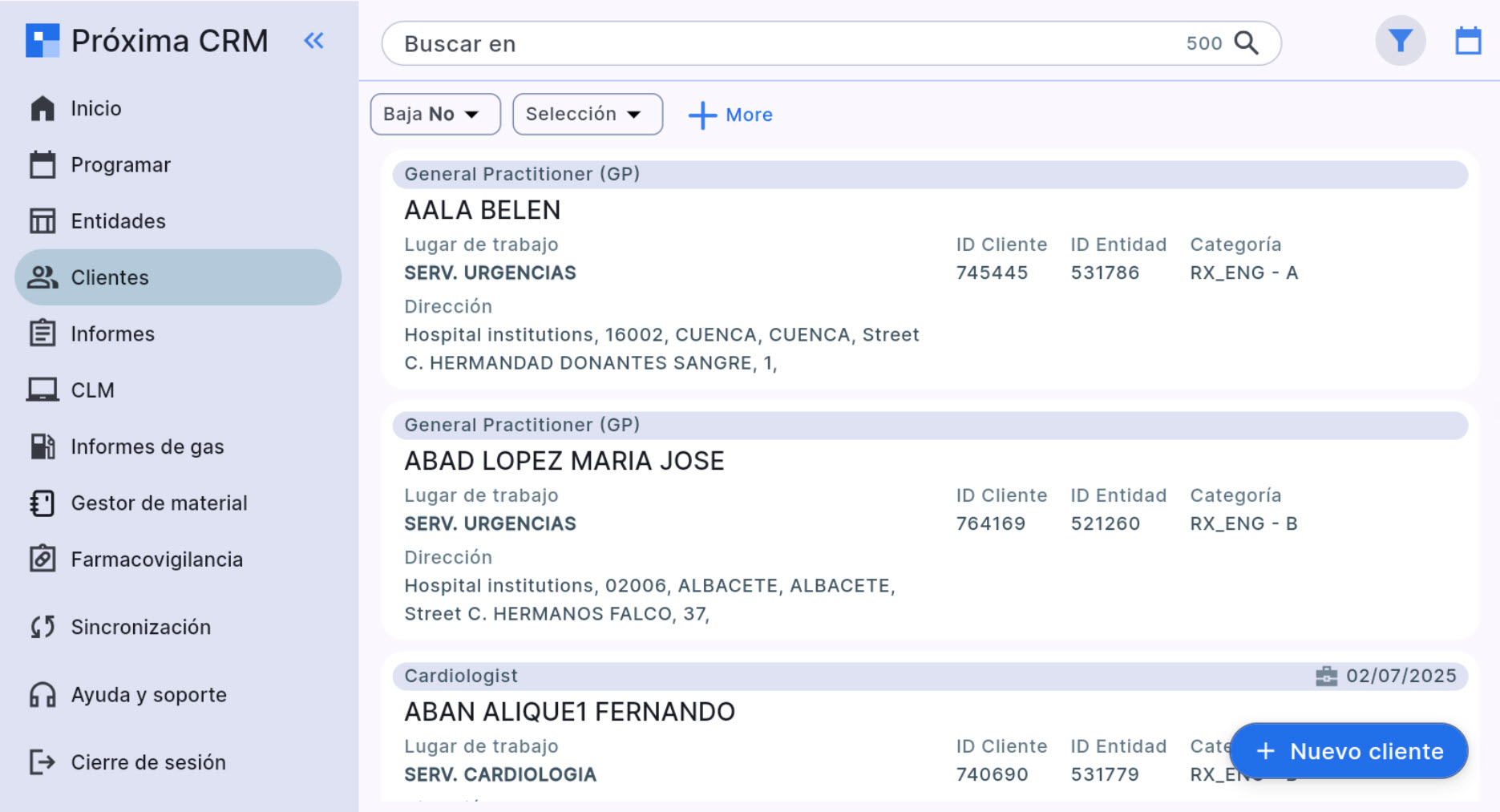The height and width of the screenshot is (812, 1500).
Task: Add a filter with the More option
Action: tap(730, 115)
